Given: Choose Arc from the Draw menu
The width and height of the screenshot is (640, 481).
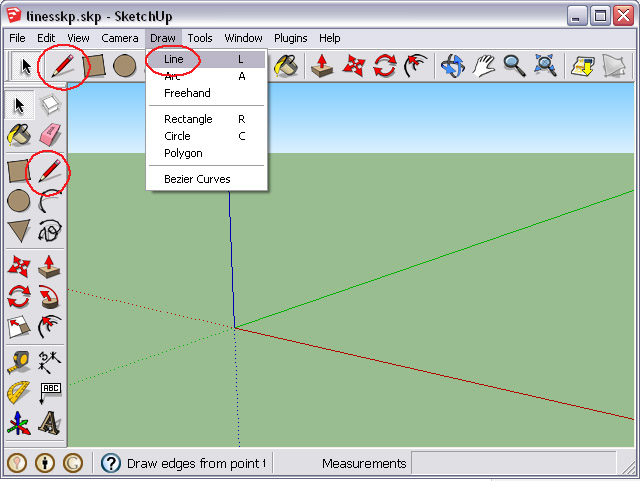Looking at the screenshot, I should [x=207, y=76].
